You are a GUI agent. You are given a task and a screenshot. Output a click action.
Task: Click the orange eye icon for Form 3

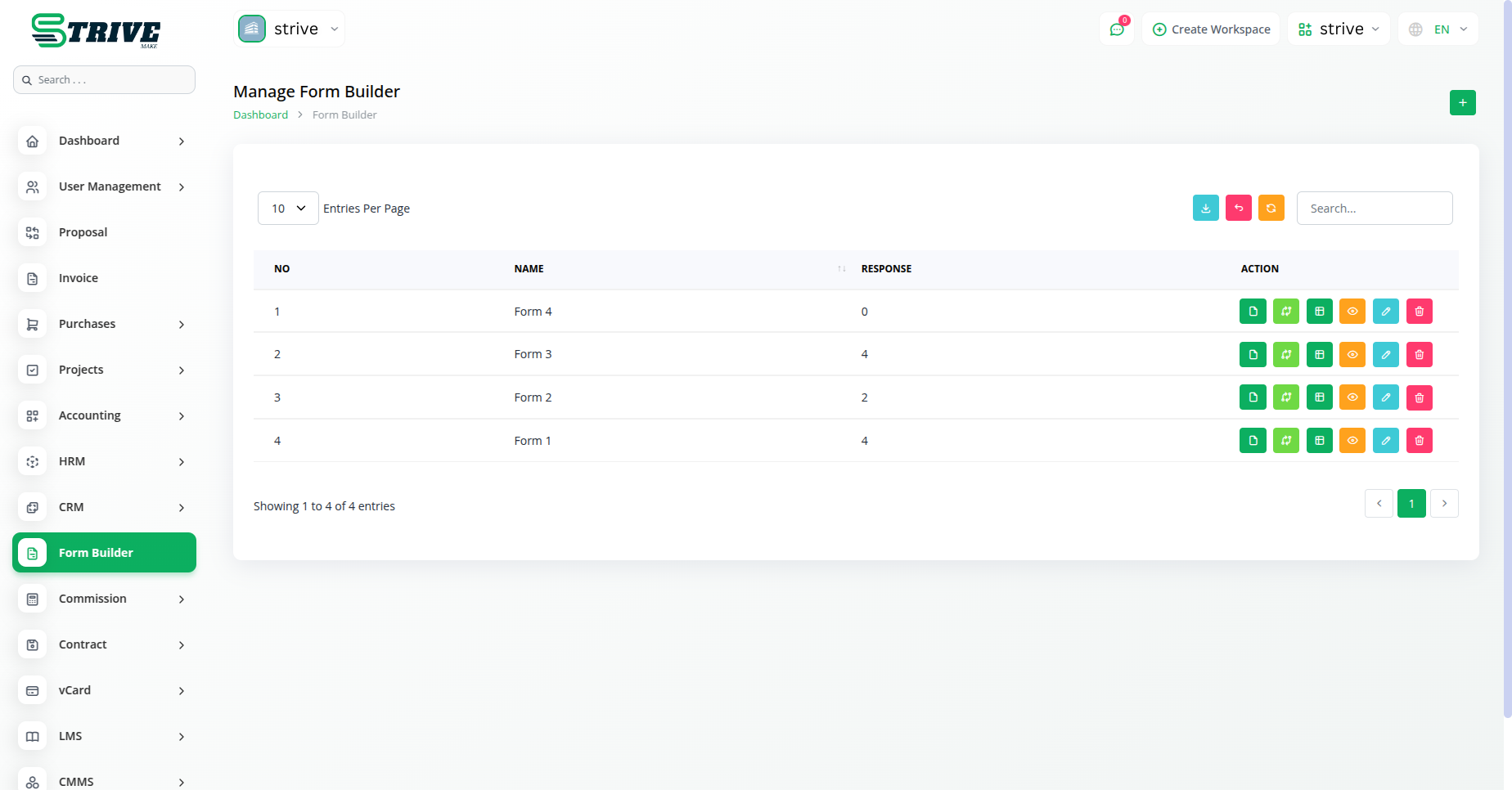tap(1352, 355)
